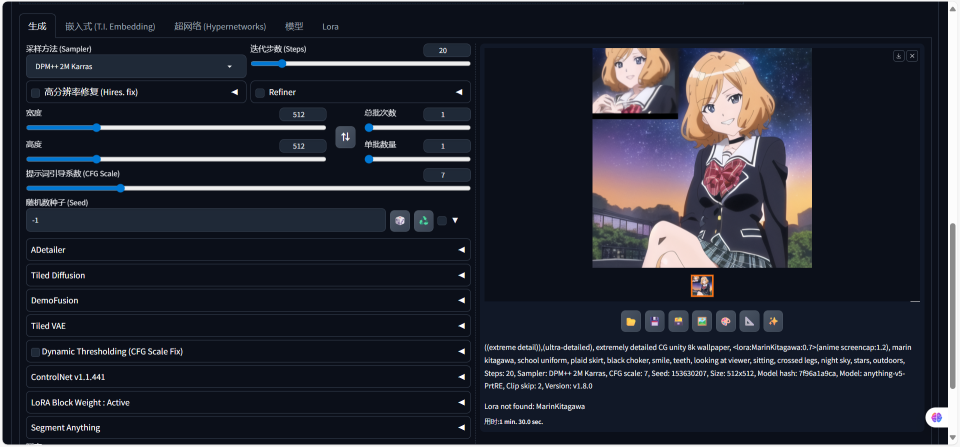
Task: Click the generation time text 用时
Action: click(514, 422)
